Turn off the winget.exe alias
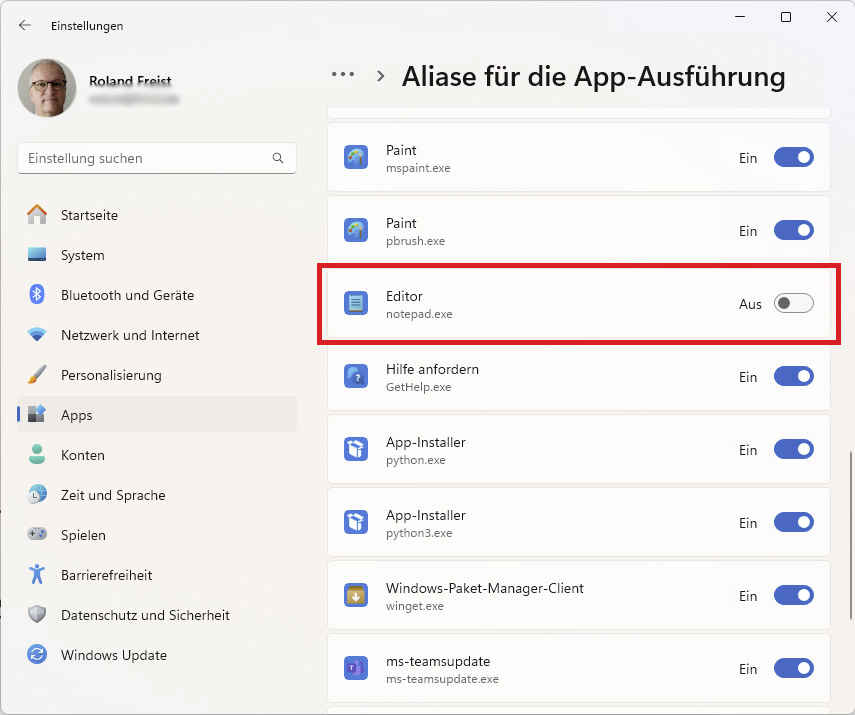 pyautogui.click(x=793, y=596)
